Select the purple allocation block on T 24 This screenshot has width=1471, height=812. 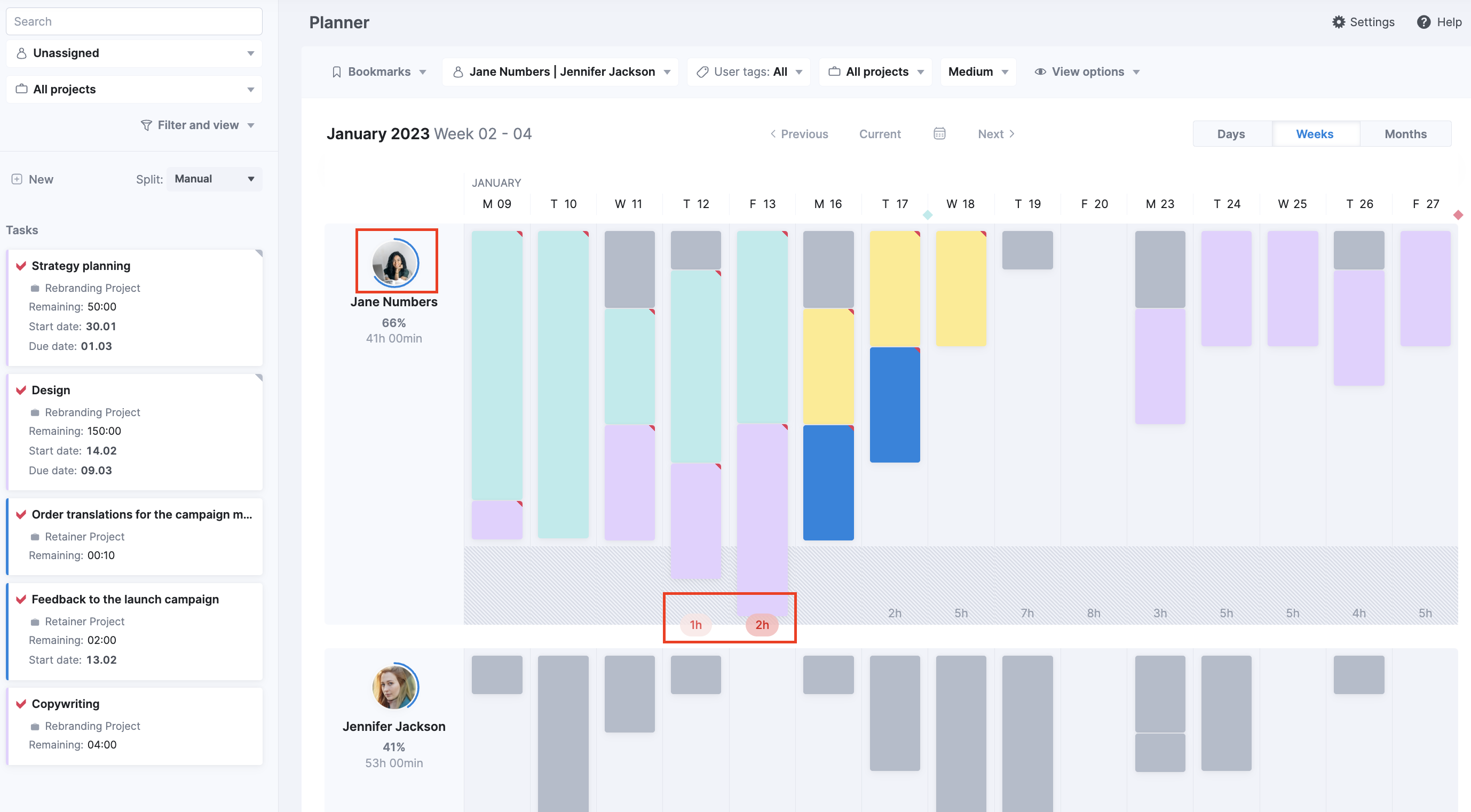(1227, 289)
